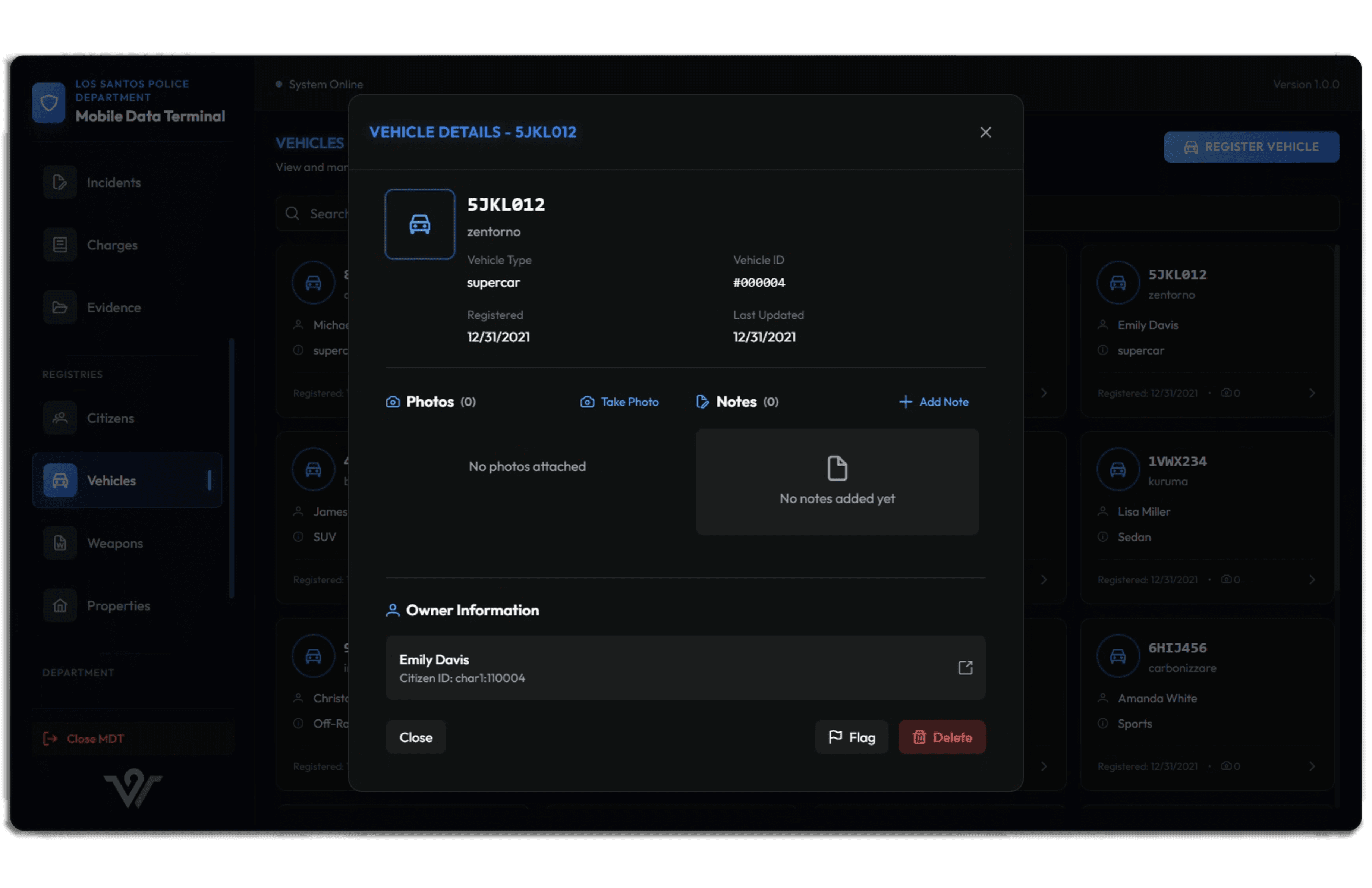The height and width of the screenshot is (888, 1372).
Task: Open the 5JKL012 zentorno vehicle card
Action: click(x=1206, y=331)
